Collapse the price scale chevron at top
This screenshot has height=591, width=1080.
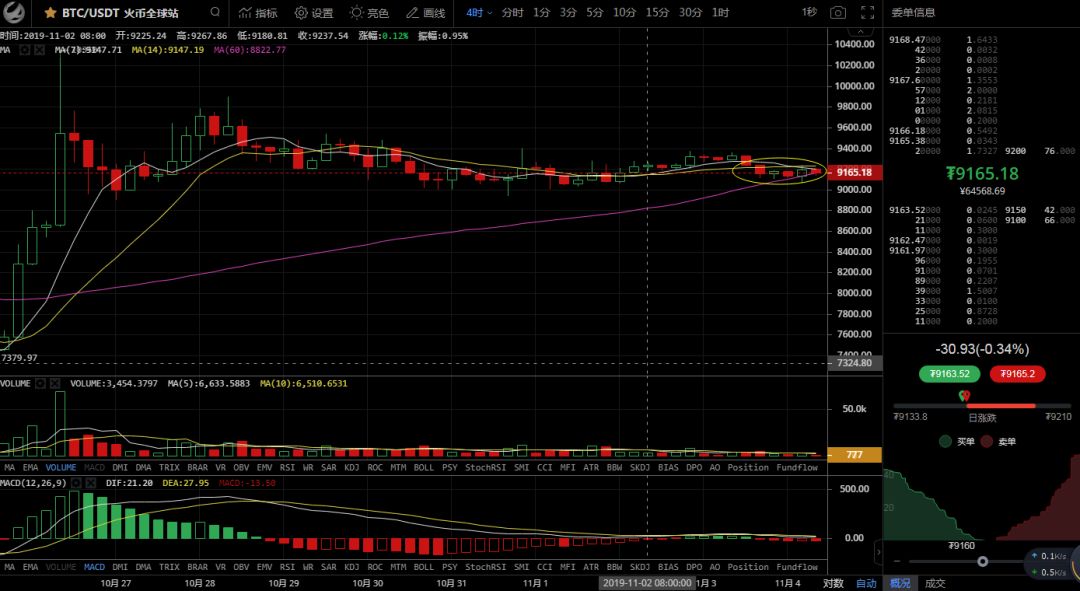[859, 32]
